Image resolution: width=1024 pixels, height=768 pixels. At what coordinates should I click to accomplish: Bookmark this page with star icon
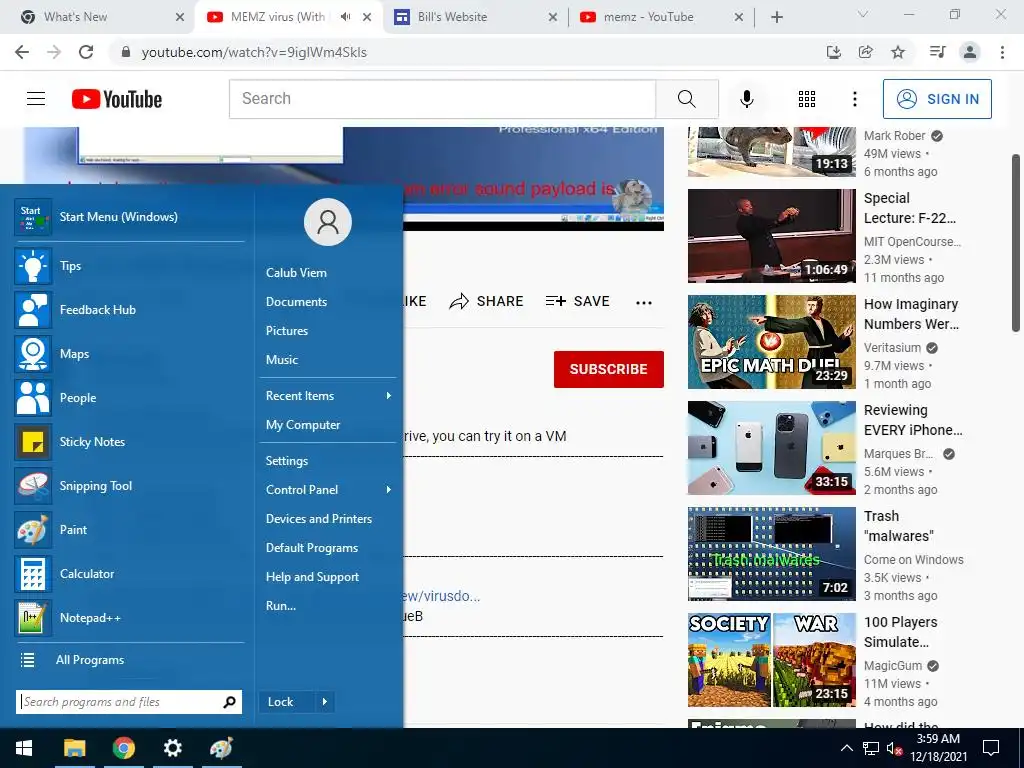[898, 52]
